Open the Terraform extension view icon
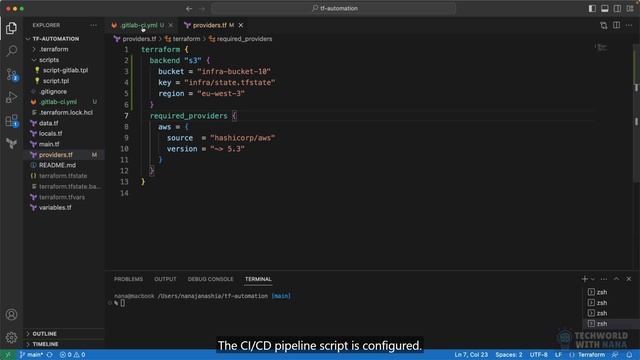640x360 pixels. (x=11, y=143)
